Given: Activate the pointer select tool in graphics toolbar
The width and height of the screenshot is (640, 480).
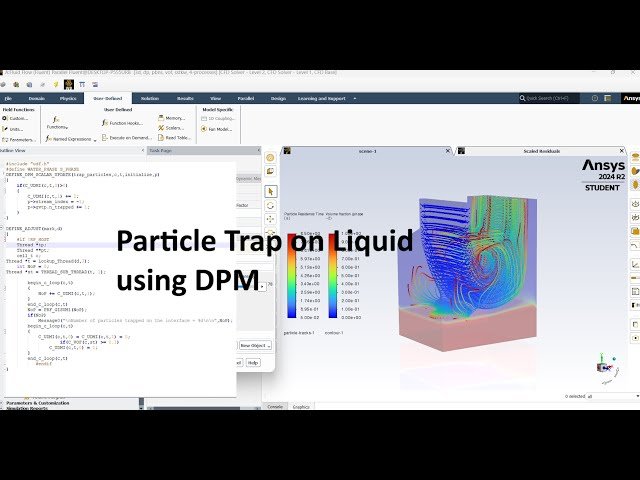Looking at the screenshot, I should point(270,191).
